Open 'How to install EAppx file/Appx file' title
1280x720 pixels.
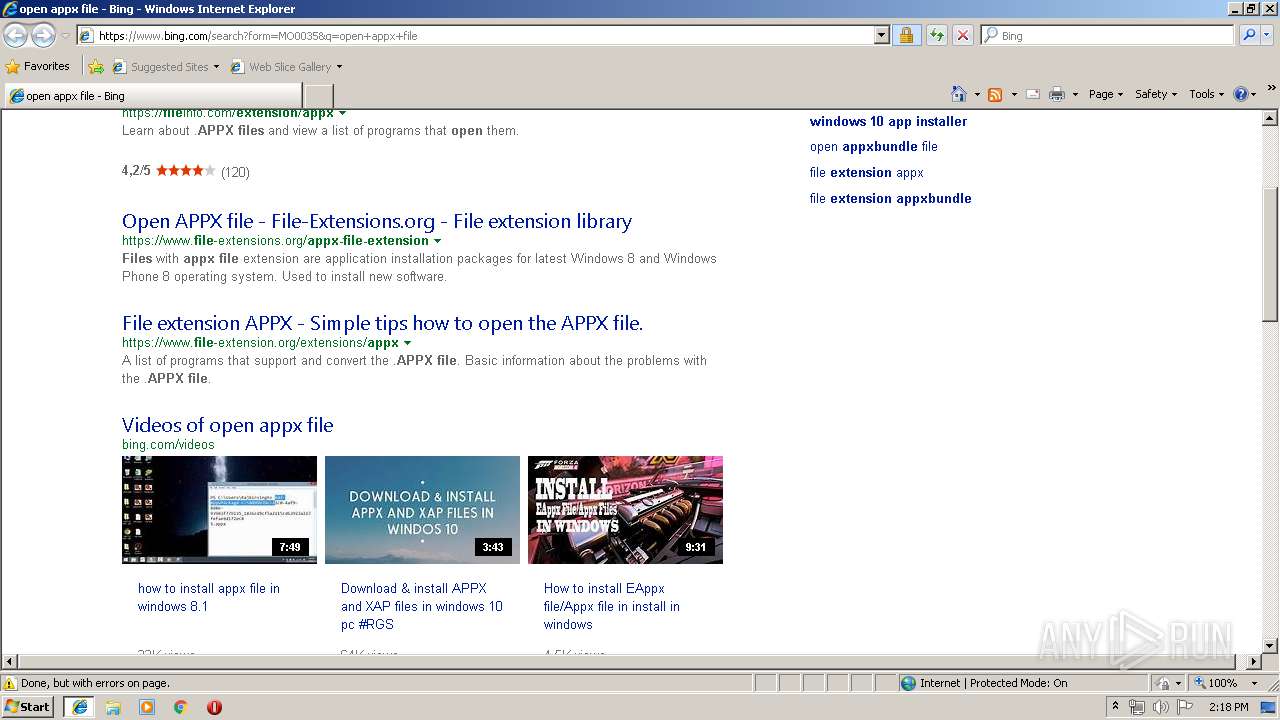(612, 606)
